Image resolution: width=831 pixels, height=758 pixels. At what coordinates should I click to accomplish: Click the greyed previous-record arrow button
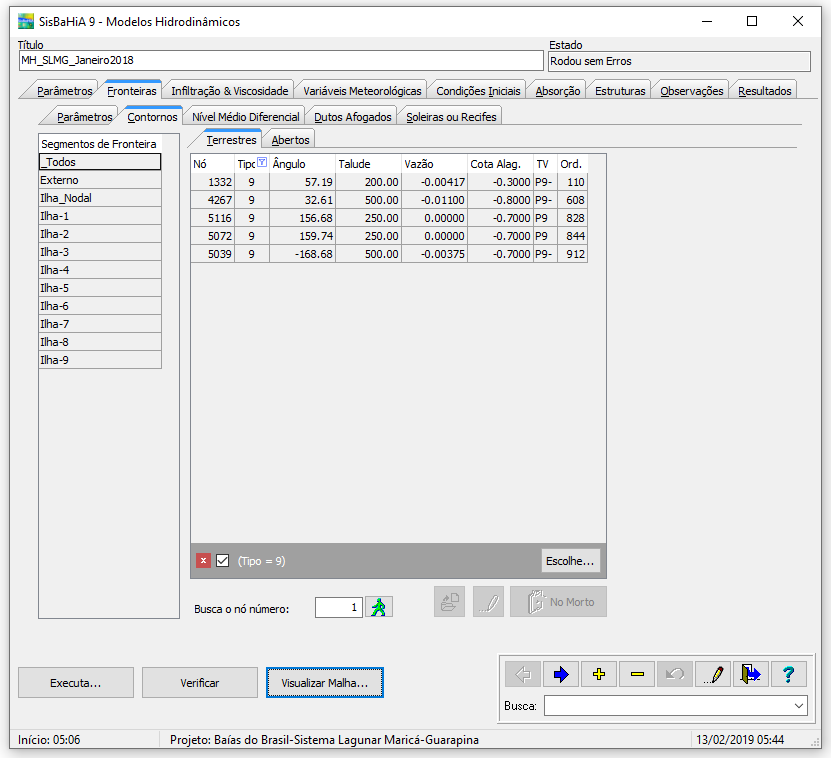[x=523, y=674]
